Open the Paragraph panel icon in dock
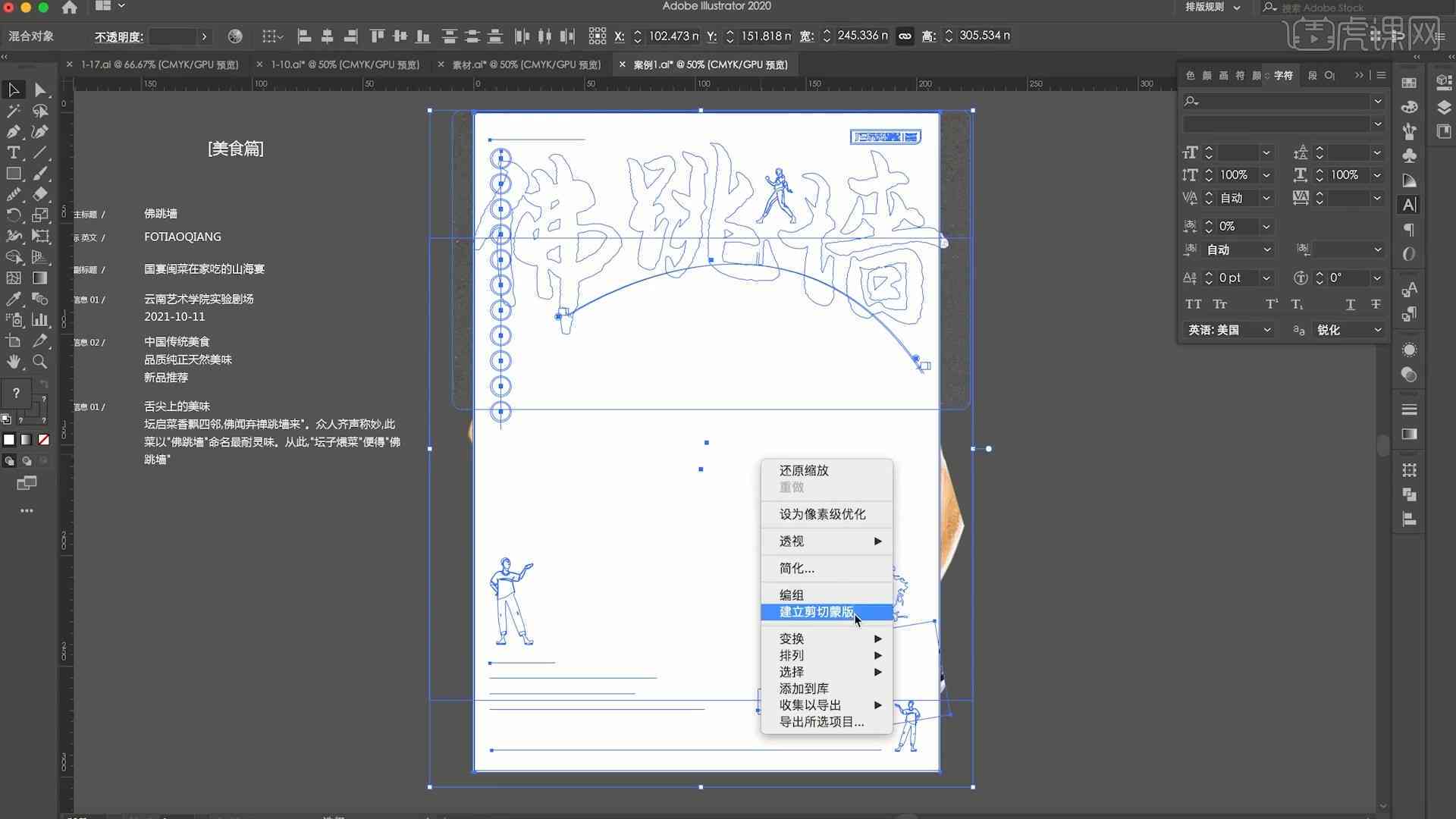1456x819 pixels. (x=1410, y=230)
